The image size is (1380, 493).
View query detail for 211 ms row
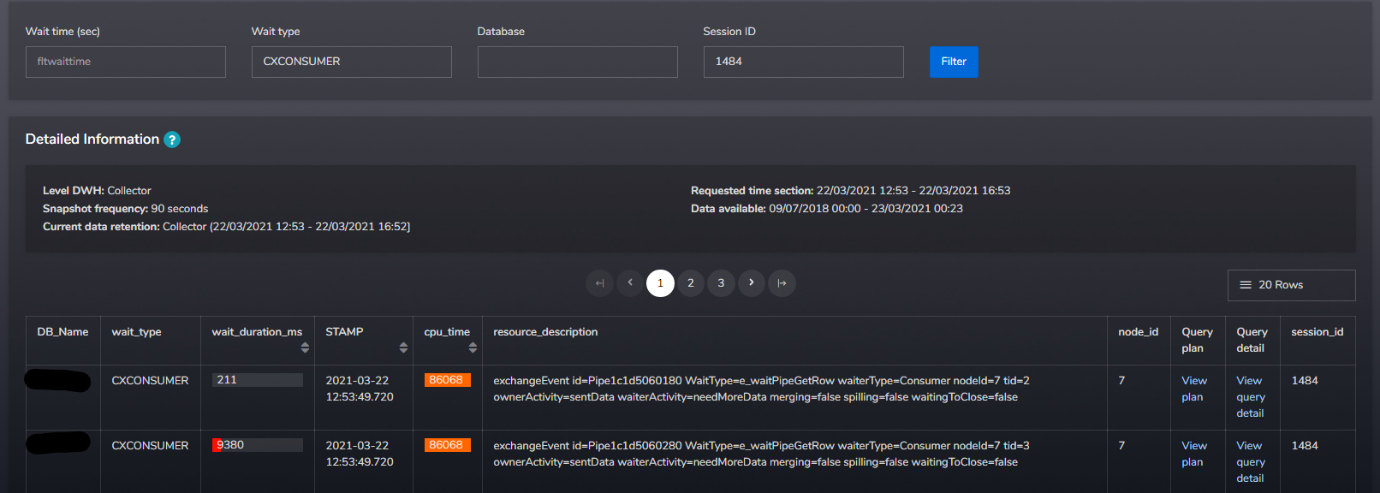[1251, 397]
